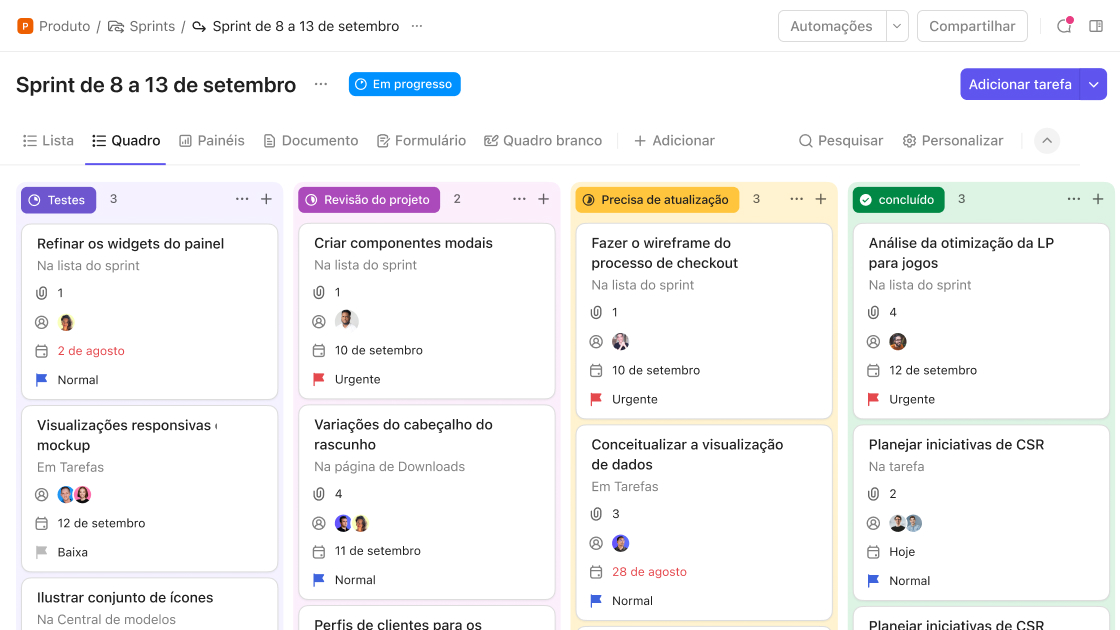The height and width of the screenshot is (630, 1120).
Task: Click attachment icon on Refinar os widgets card
Action: (x=41, y=293)
